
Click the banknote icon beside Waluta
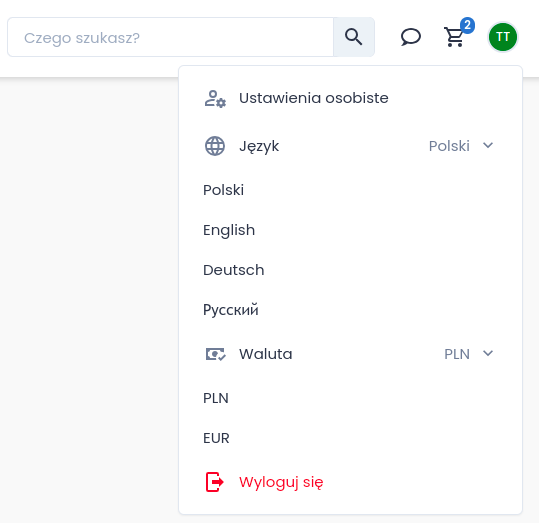click(x=215, y=354)
